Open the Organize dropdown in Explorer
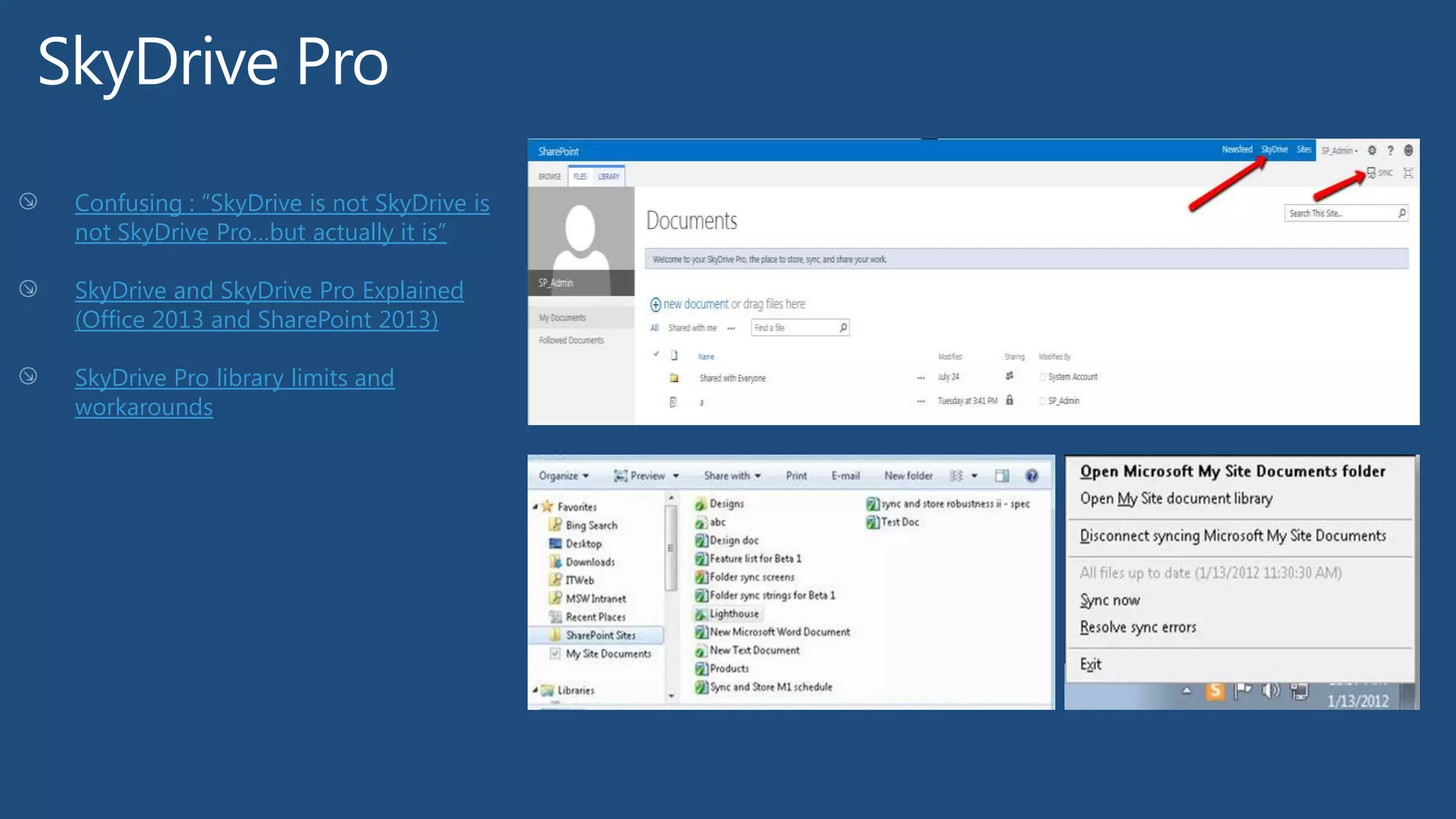1456x819 pixels. click(564, 476)
